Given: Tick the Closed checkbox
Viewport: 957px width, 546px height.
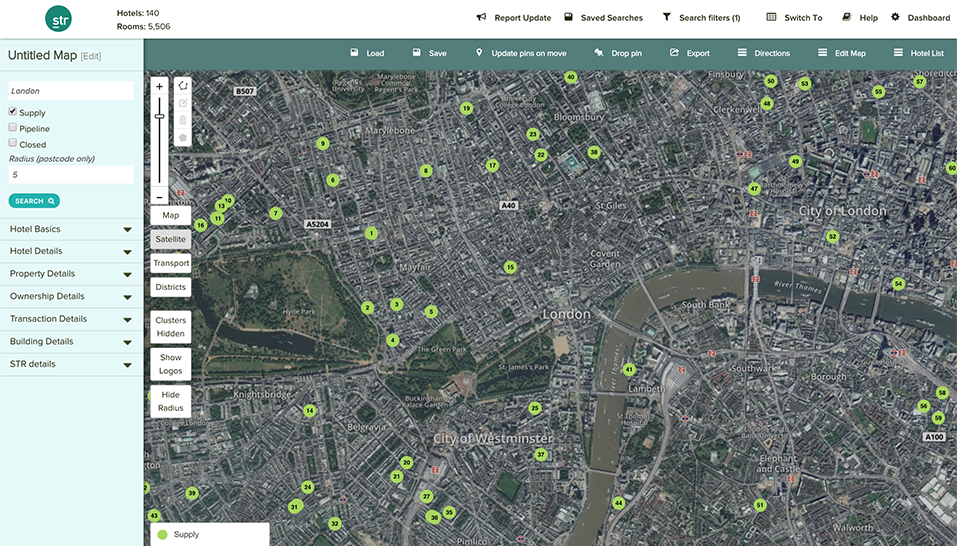Looking at the screenshot, I should [x=13, y=143].
